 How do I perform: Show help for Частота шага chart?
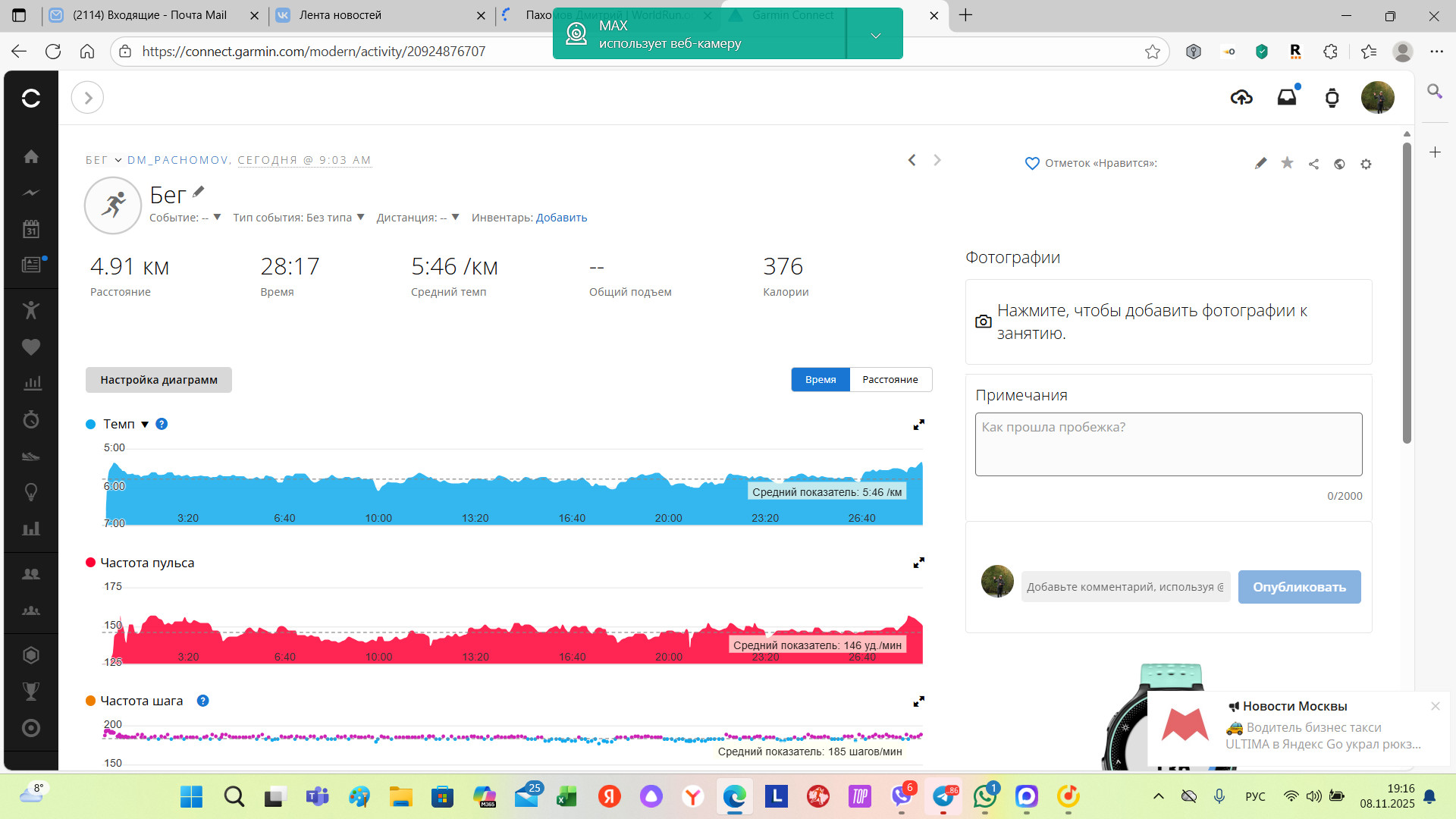202,701
